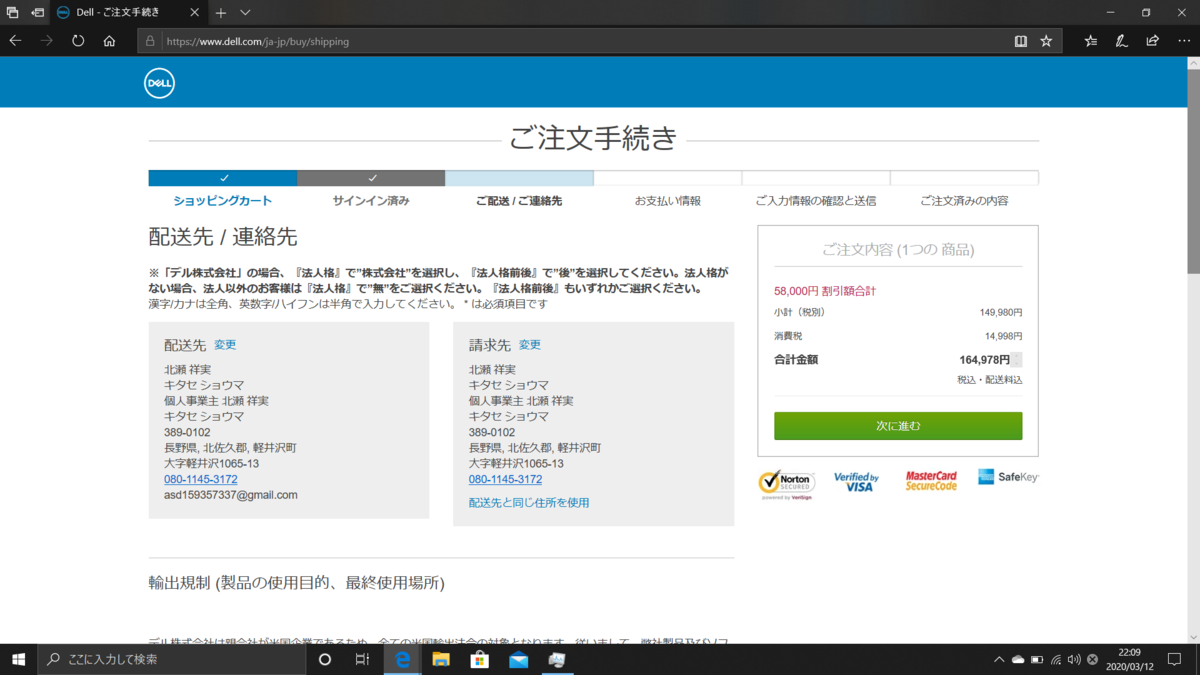This screenshot has width=1200, height=675.
Task: Click the お支払い情報 step
Action: point(668,200)
